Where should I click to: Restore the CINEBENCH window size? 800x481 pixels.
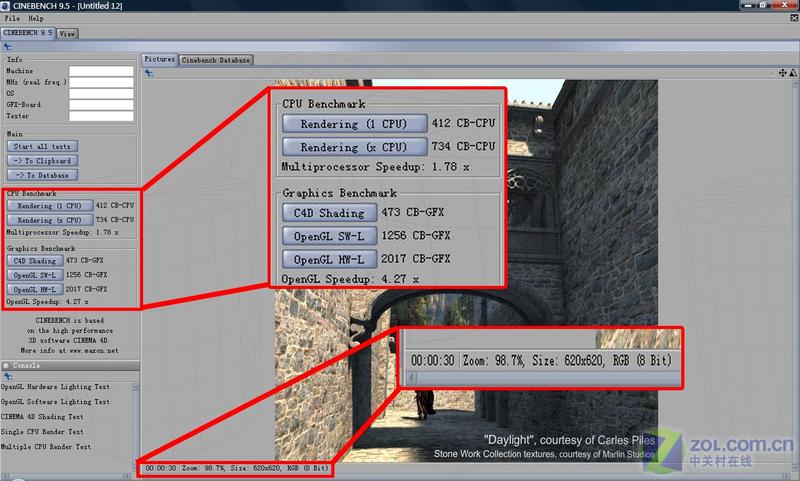pos(763,5)
